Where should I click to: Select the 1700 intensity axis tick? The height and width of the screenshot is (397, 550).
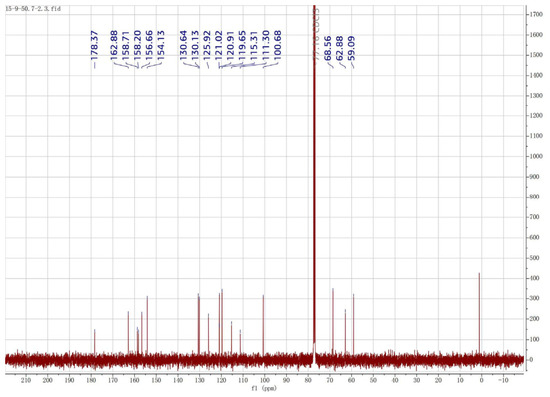tap(536, 14)
